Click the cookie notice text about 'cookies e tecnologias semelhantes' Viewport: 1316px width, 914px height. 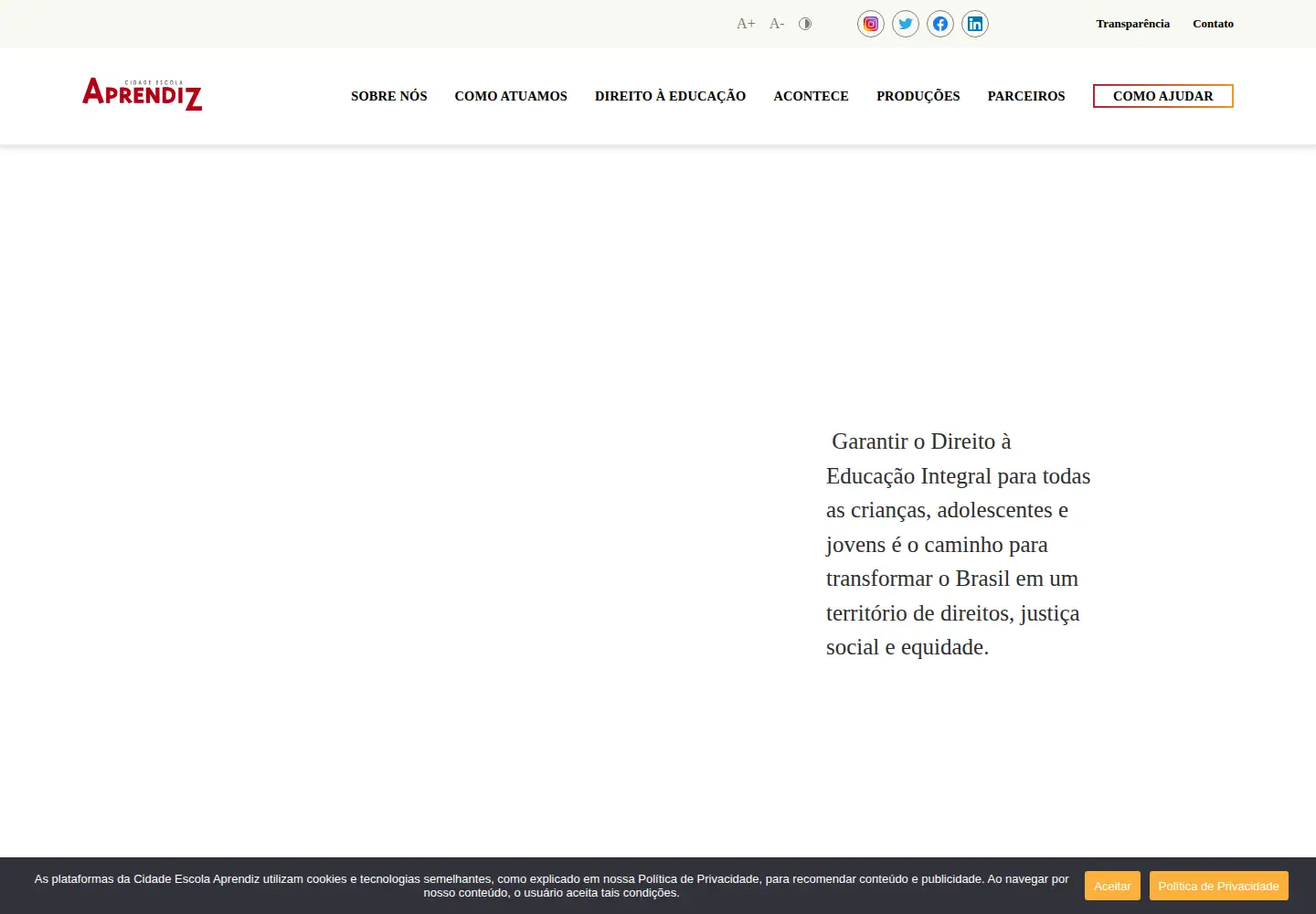tap(551, 886)
